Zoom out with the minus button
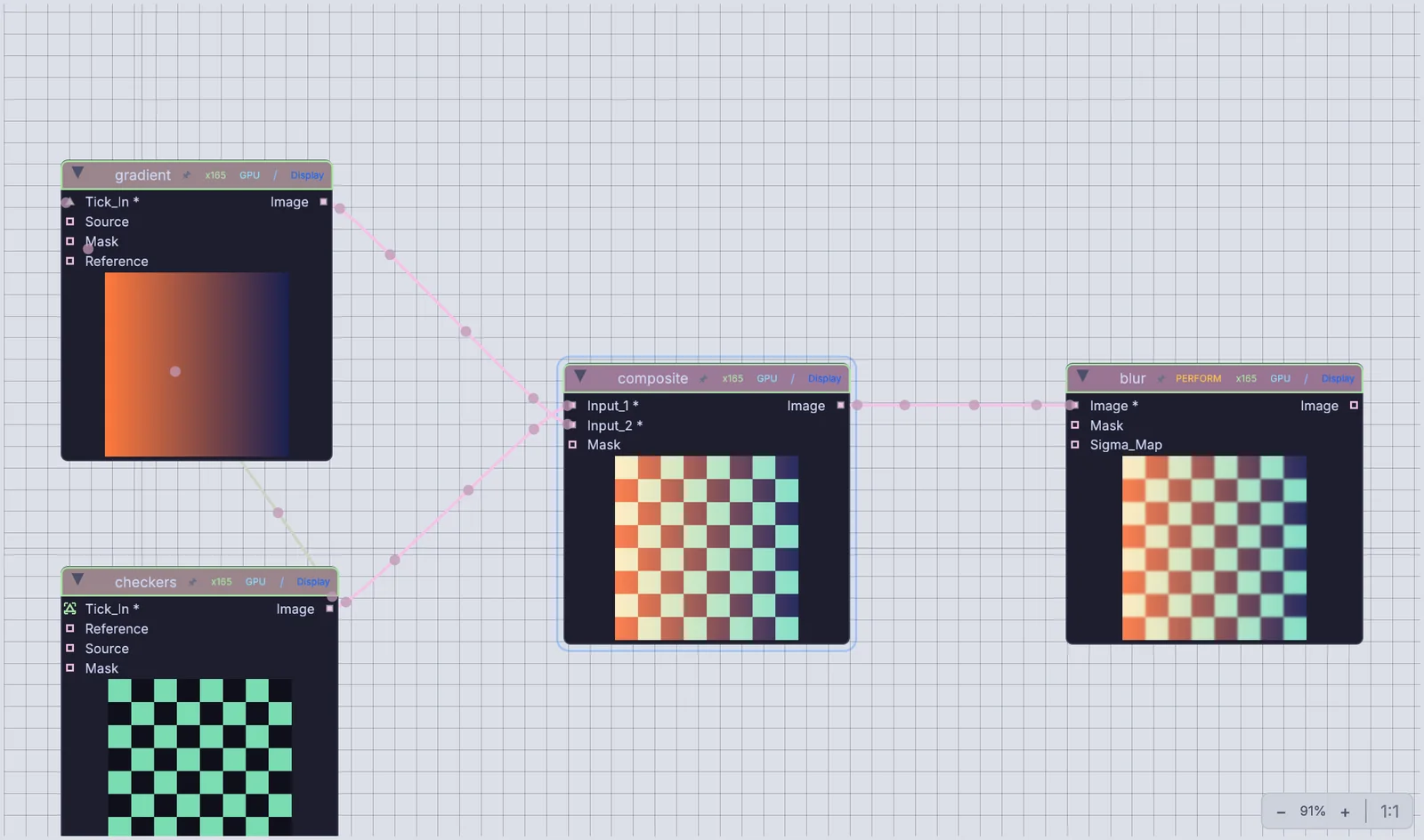 (x=1281, y=812)
